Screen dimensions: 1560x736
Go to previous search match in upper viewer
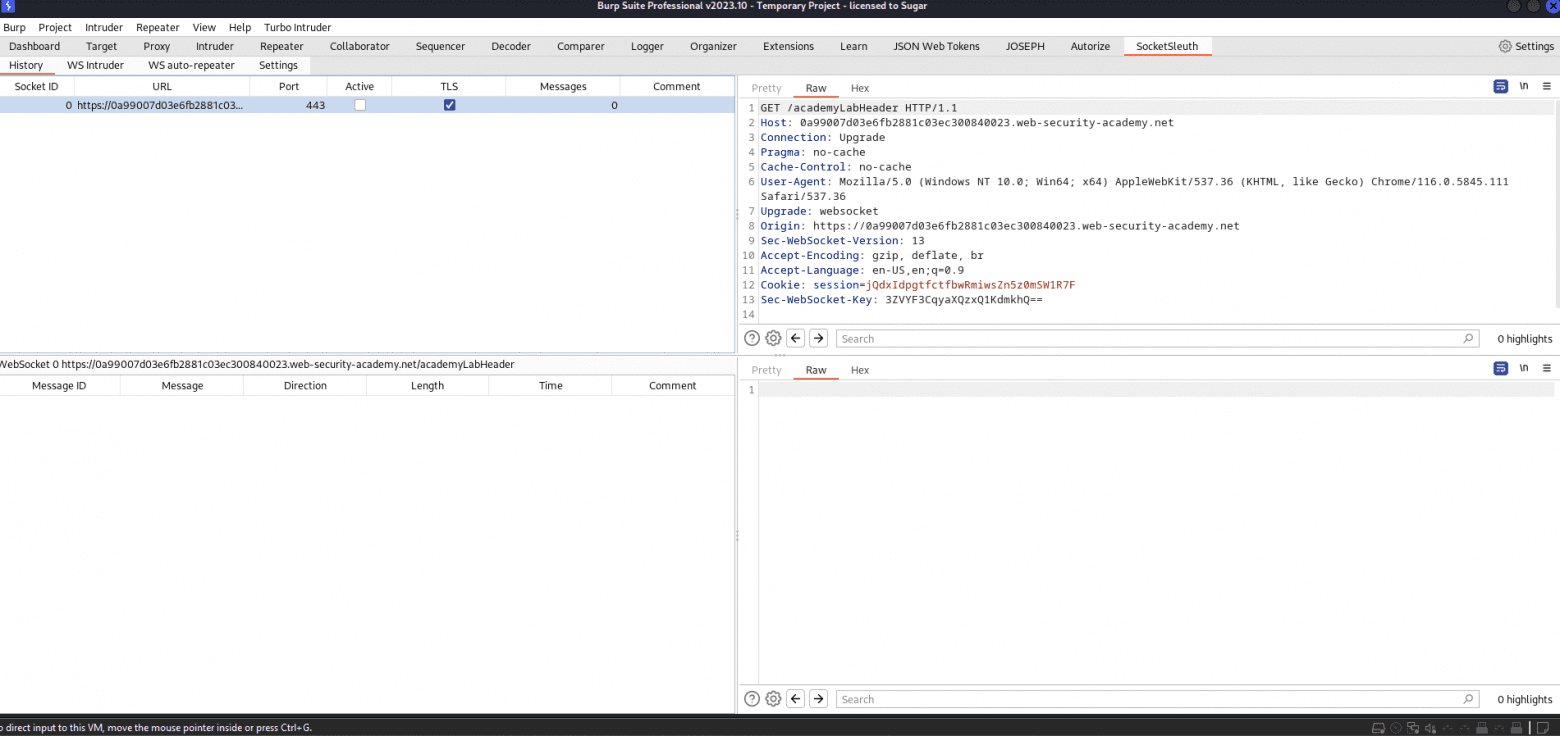point(796,338)
